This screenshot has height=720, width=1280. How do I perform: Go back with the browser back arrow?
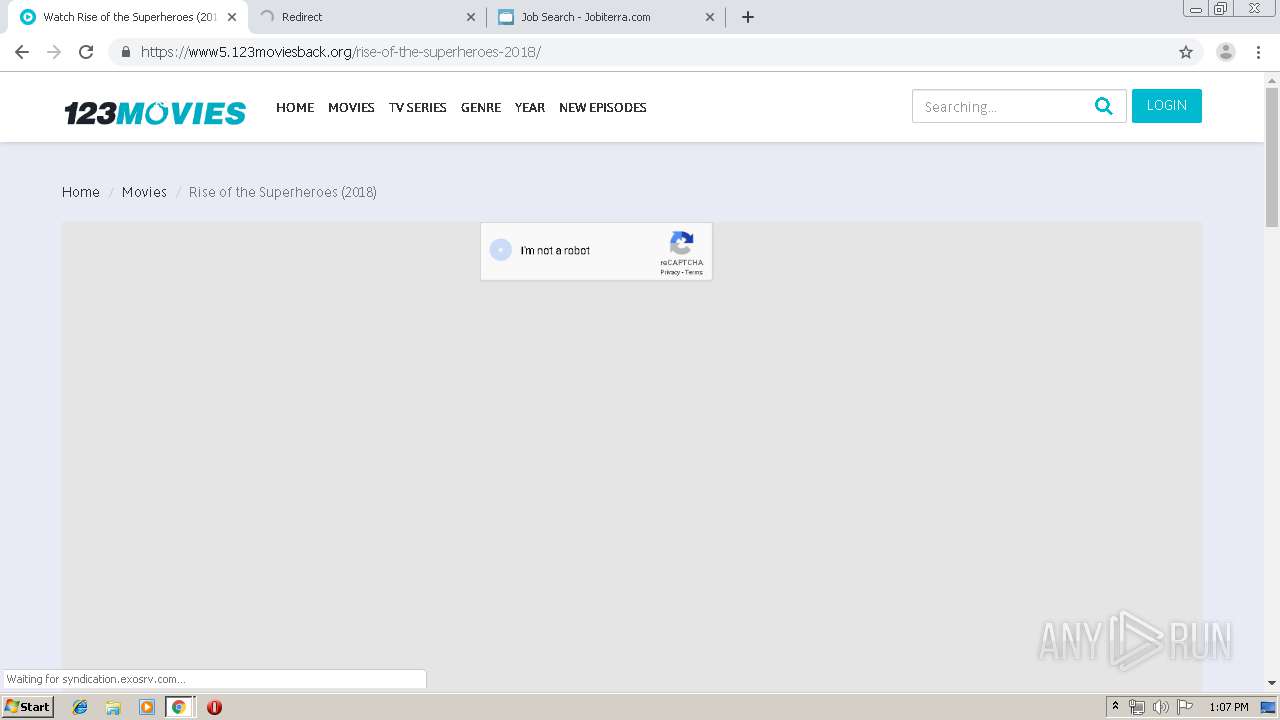(22, 52)
